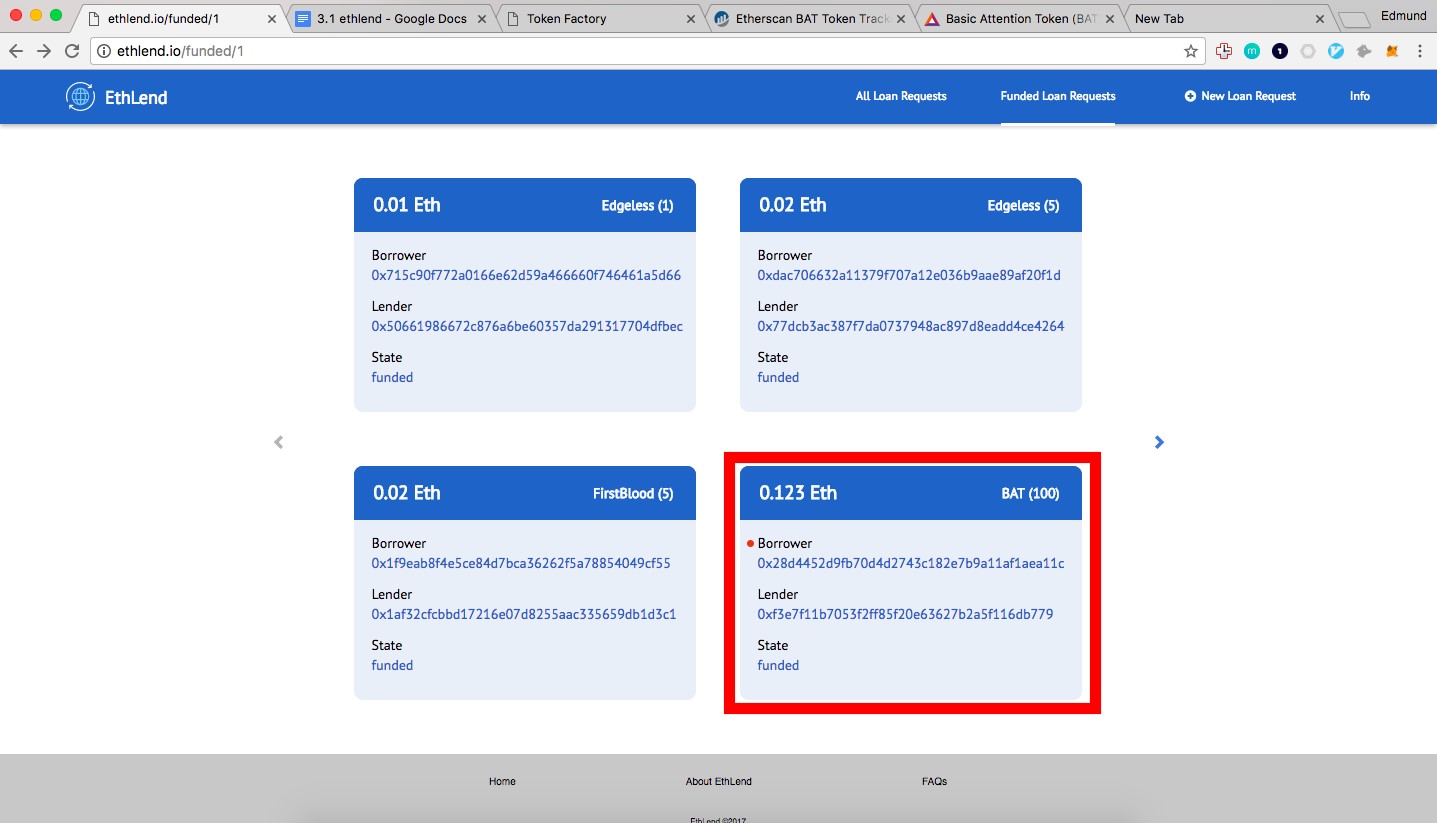Show previous loan requests page arrow
Screen dimensions: 1437x823
point(279,442)
